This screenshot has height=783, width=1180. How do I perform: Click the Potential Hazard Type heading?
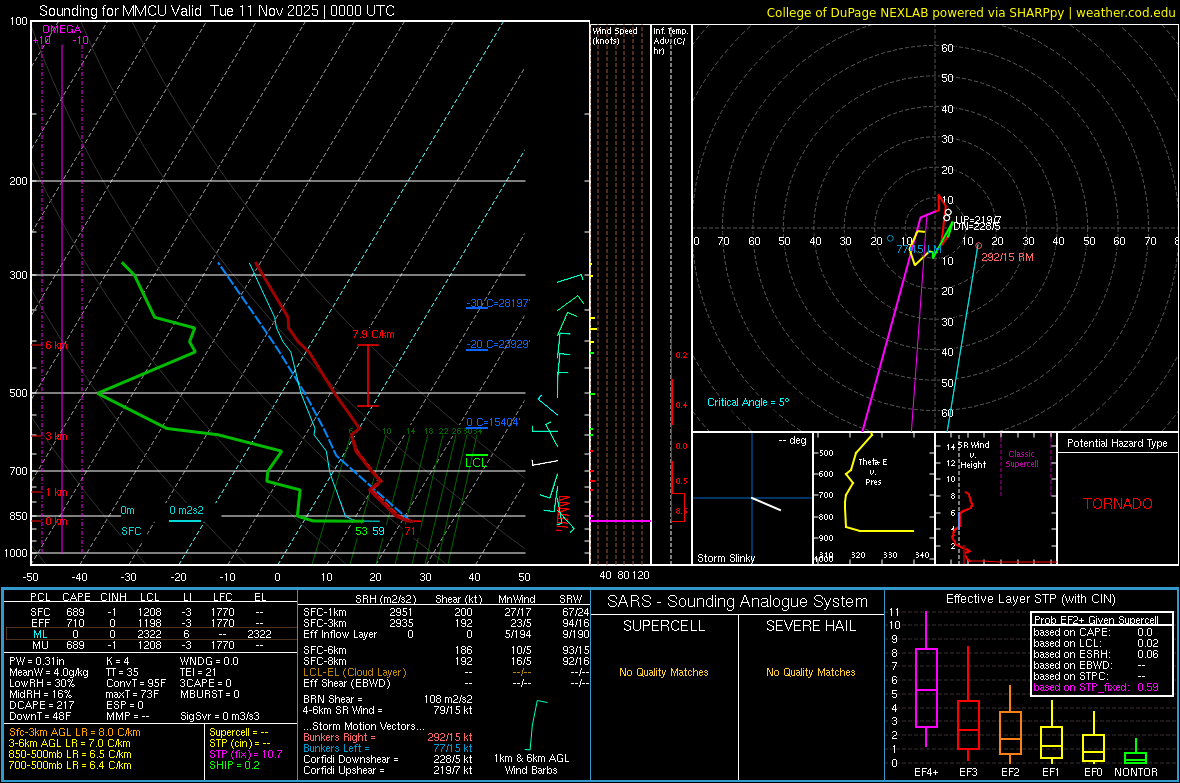[x=1117, y=443]
